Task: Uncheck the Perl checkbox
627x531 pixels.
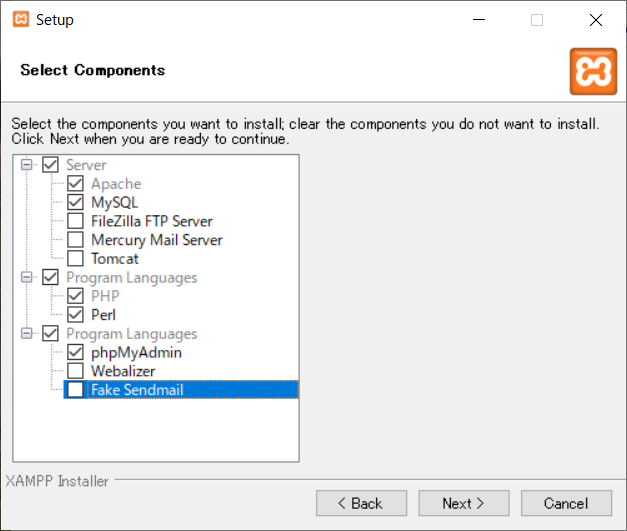Action: coord(75,315)
